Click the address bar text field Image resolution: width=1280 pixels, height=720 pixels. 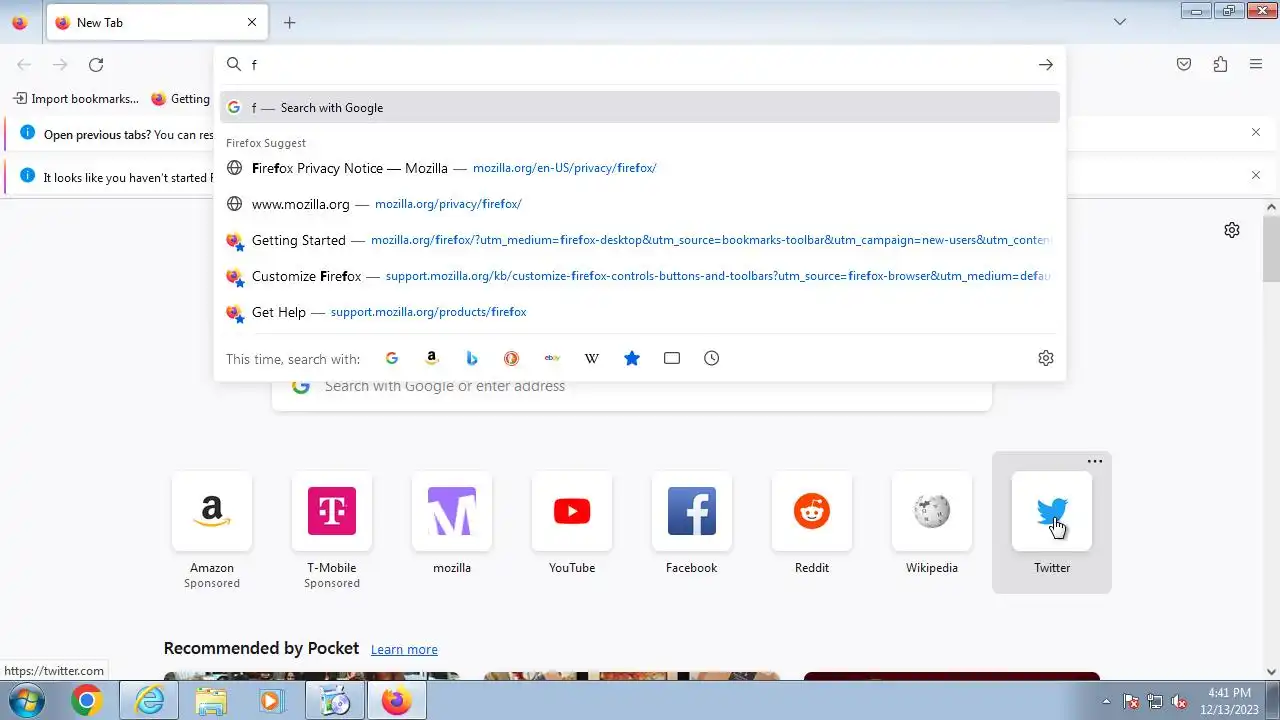[640, 65]
